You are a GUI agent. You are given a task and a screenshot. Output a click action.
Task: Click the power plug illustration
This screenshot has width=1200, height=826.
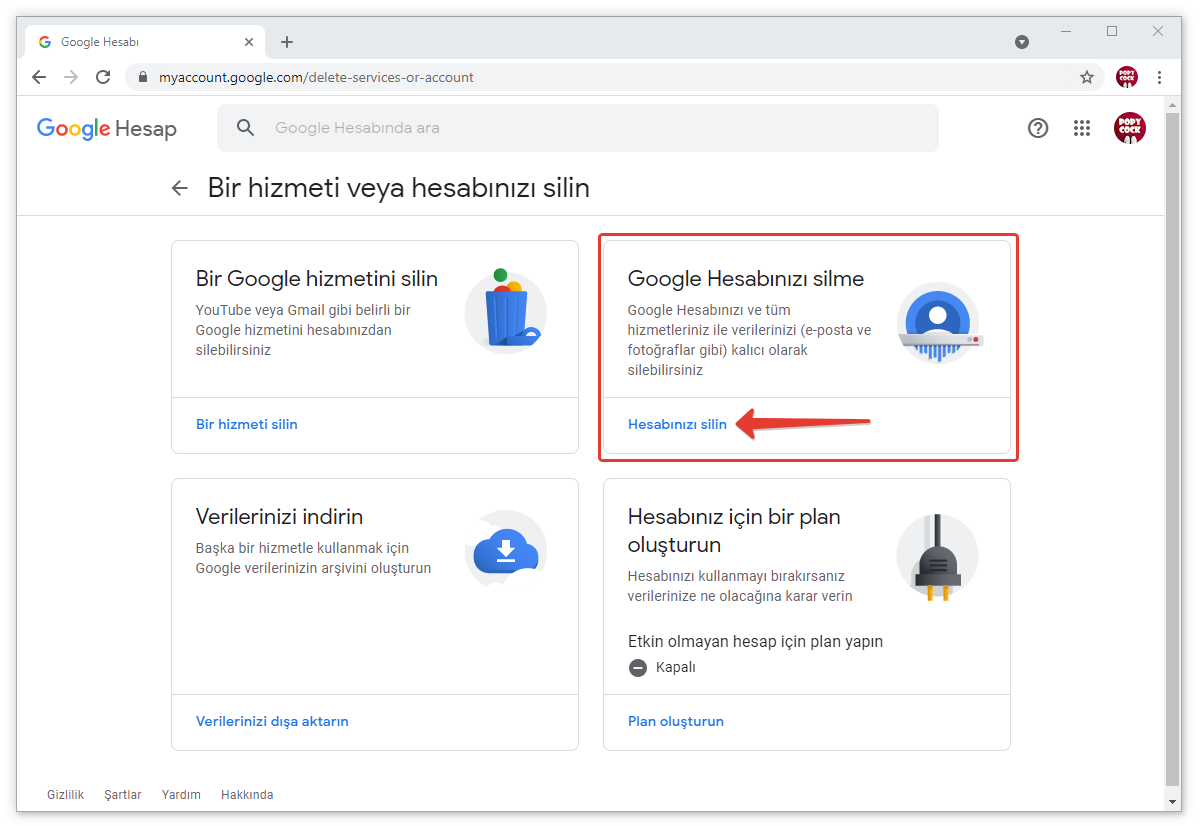[937, 556]
